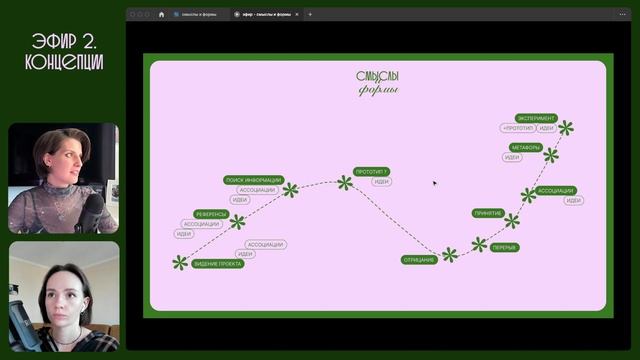Click the green 'ВИДЕНИЕ ПРОЕКТА' label
Screen dimensions: 640x360
(218, 264)
